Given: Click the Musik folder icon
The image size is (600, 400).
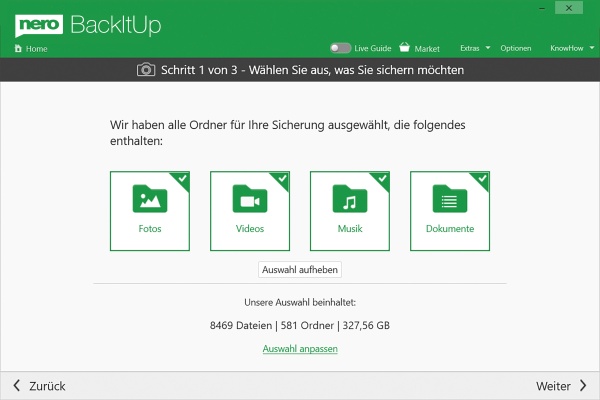Looking at the screenshot, I should pos(350,198).
